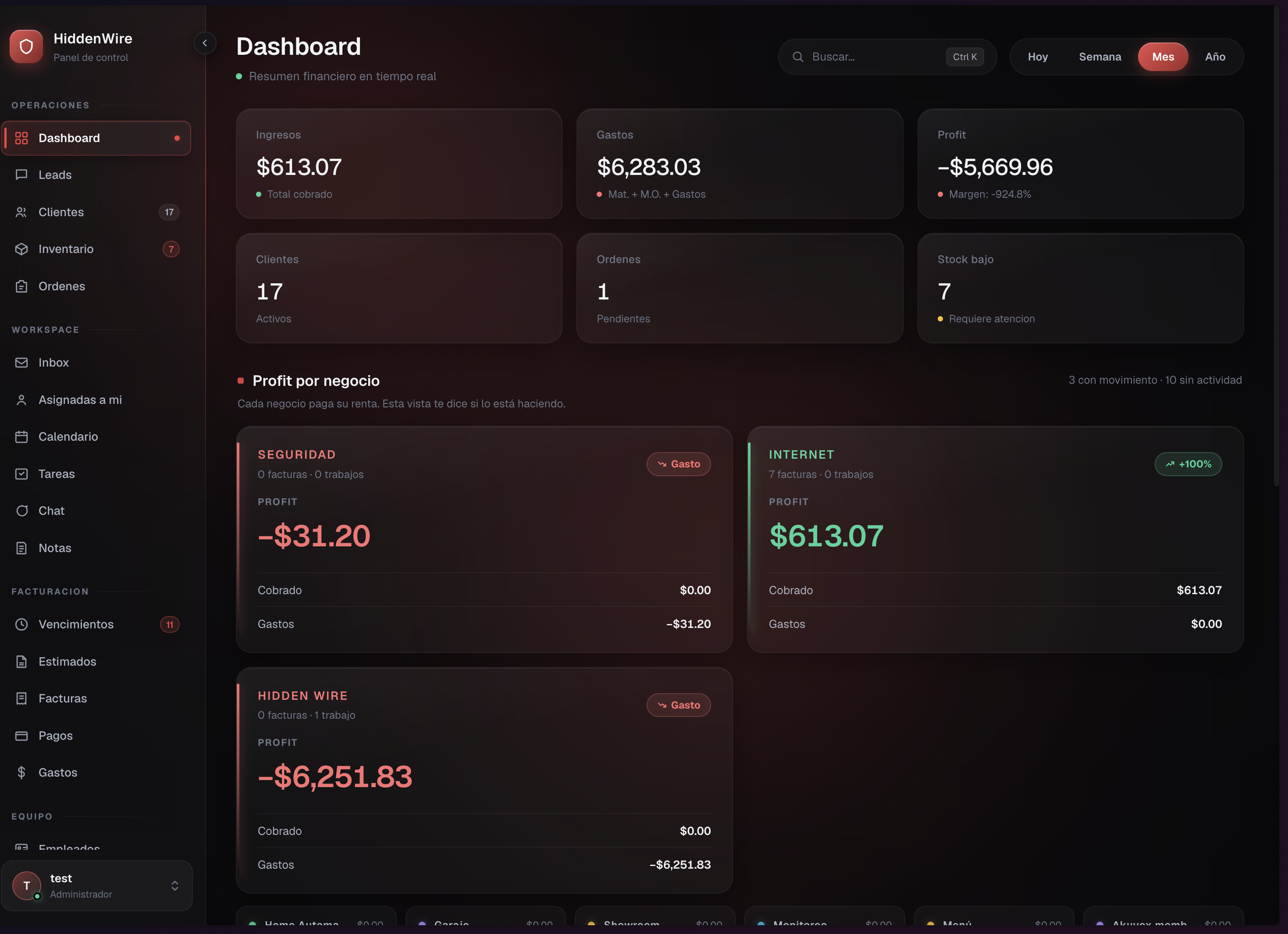Click the Gasto badge on Seguridad card
Viewport: 1288px width, 934px height.
point(679,464)
